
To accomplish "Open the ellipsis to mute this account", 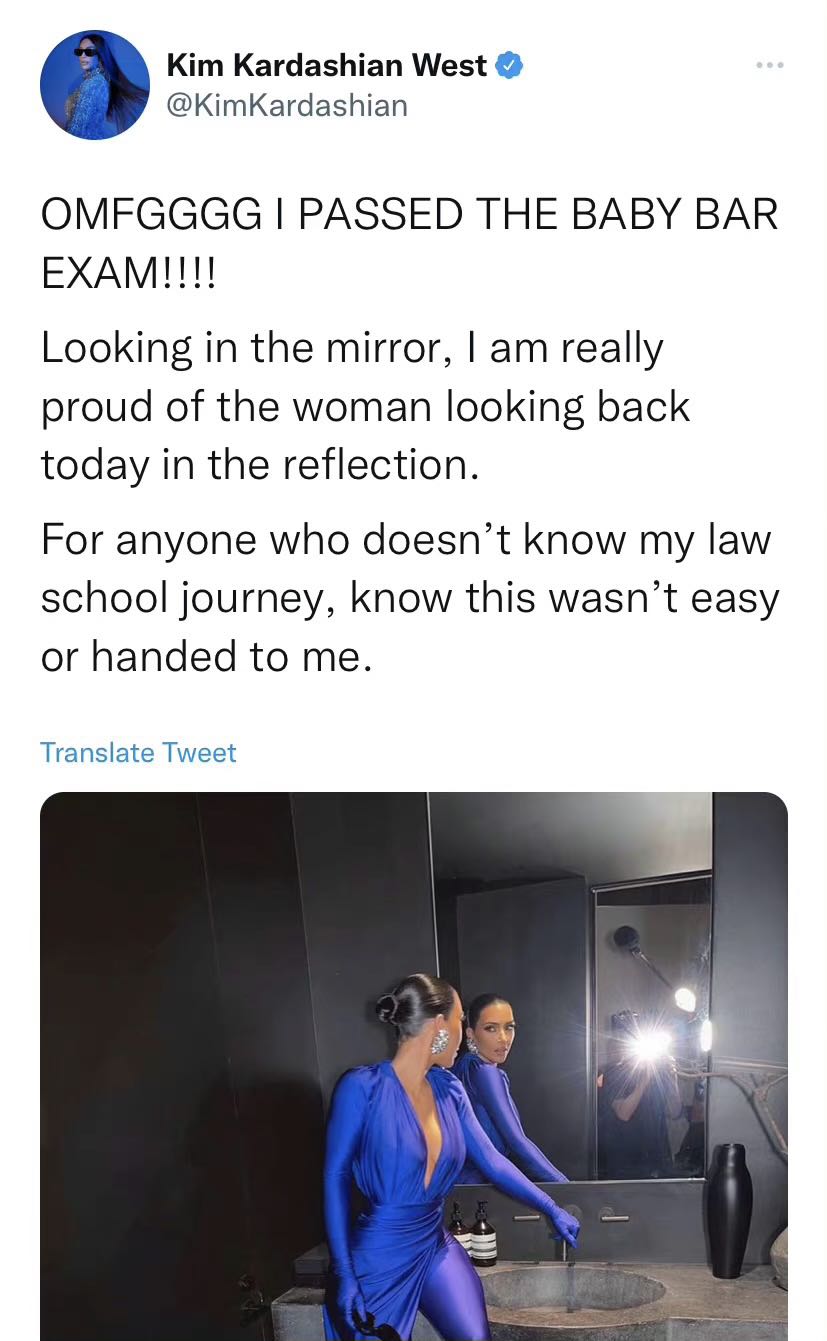I will pyautogui.click(x=769, y=64).
